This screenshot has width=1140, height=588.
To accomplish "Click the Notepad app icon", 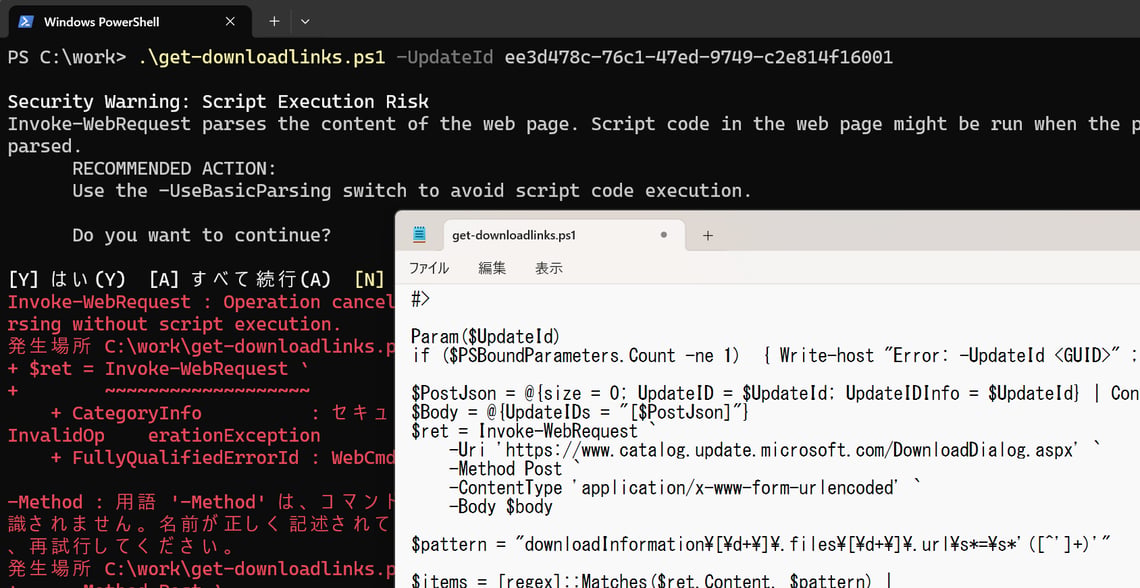I will click(x=420, y=235).
